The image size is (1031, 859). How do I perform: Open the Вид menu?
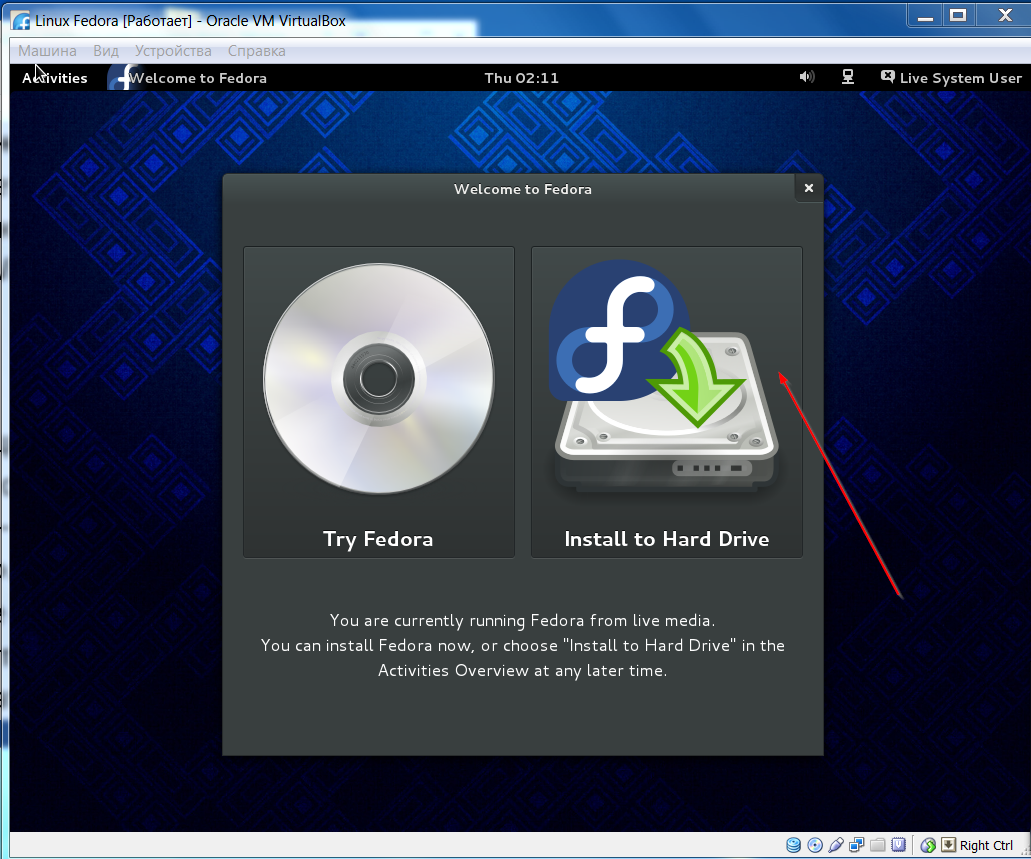pyautogui.click(x=106, y=51)
